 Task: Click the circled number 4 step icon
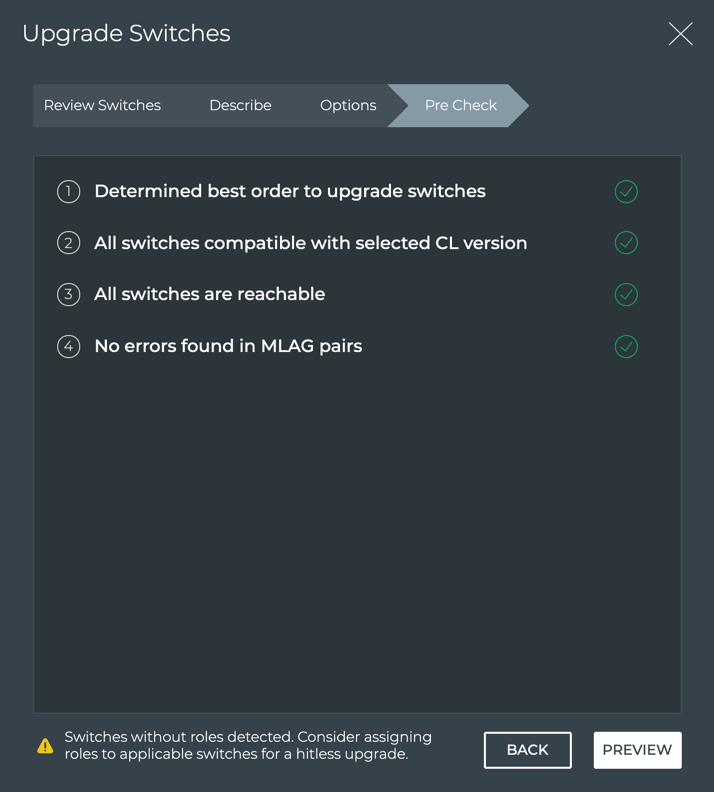pyautogui.click(x=68, y=346)
